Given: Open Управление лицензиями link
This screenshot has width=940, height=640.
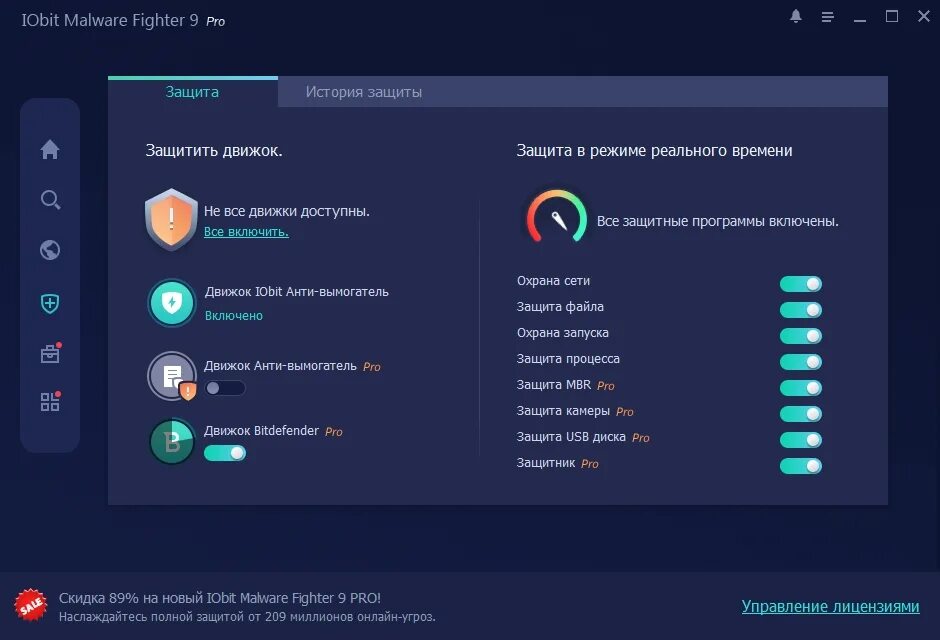Looking at the screenshot, I should pos(830,606).
